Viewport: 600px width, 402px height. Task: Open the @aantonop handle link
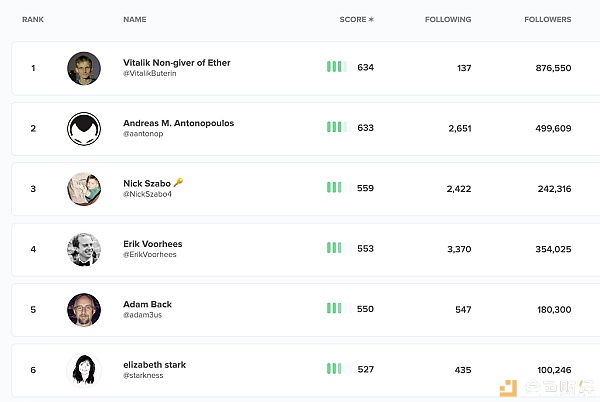pos(143,134)
